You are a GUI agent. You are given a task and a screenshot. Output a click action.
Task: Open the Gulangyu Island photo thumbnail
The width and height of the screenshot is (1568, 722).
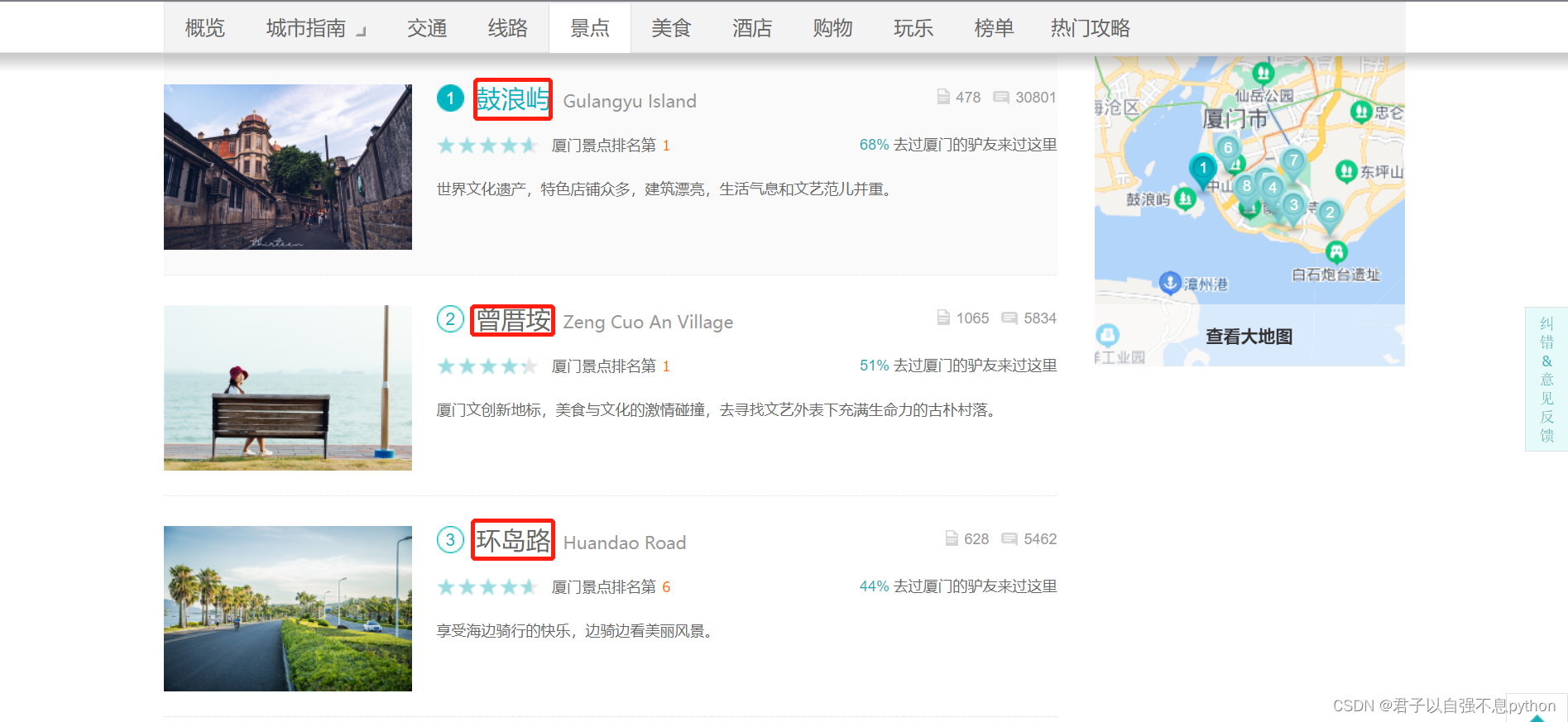[x=288, y=167]
